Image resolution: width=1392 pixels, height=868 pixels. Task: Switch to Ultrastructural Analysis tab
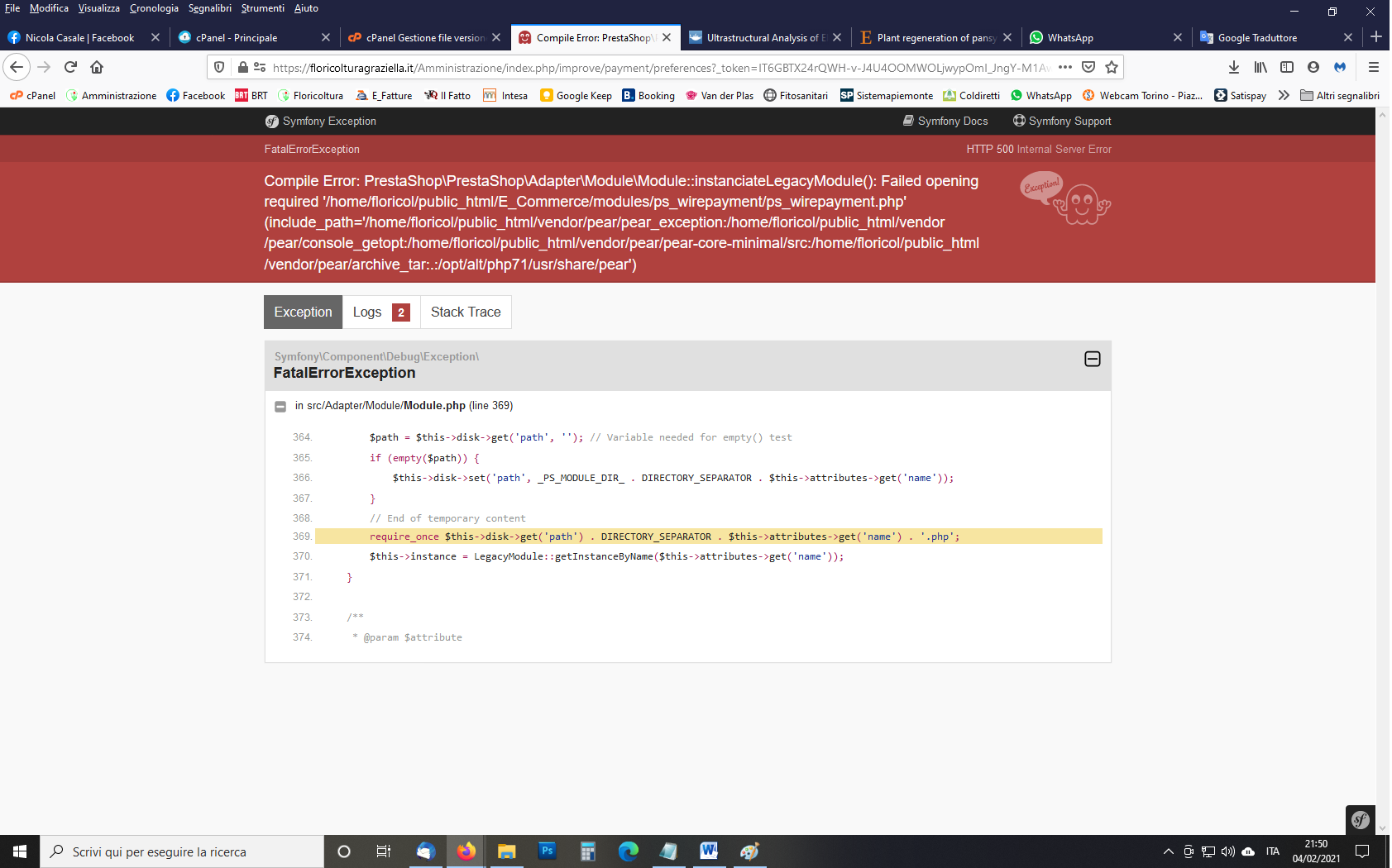pos(764,37)
